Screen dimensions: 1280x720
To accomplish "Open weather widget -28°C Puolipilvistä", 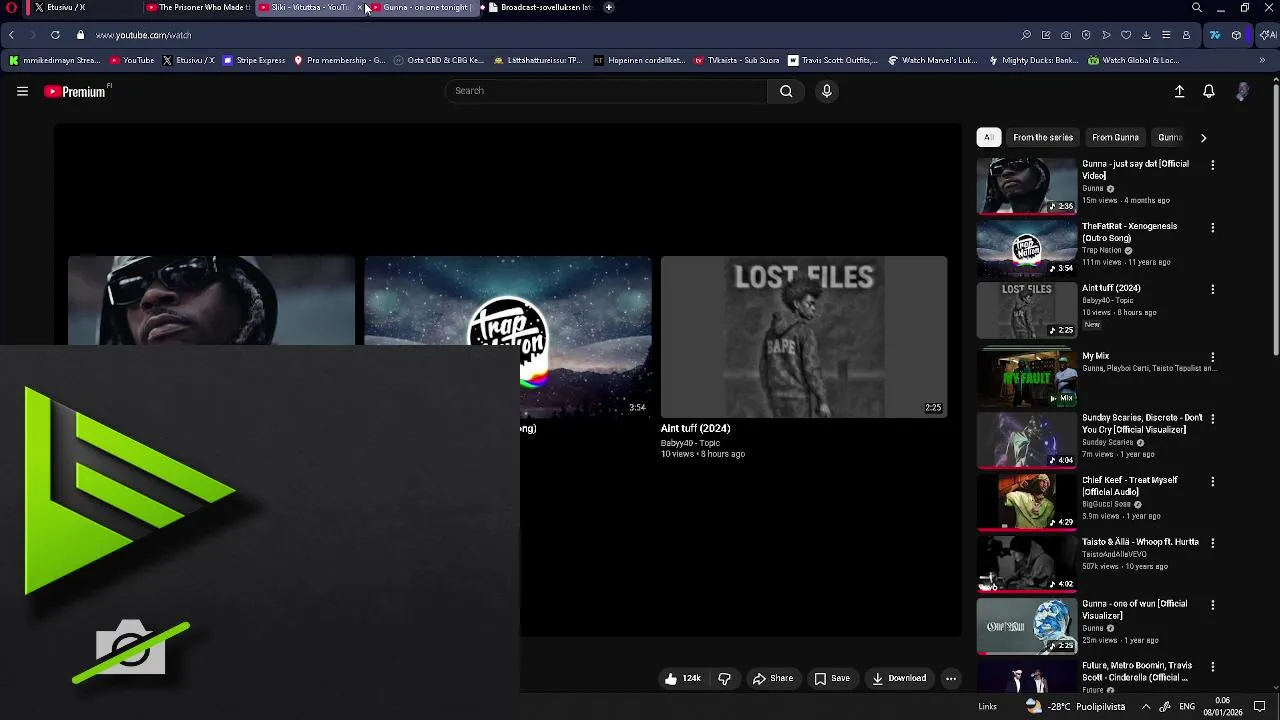I will coord(1075,707).
